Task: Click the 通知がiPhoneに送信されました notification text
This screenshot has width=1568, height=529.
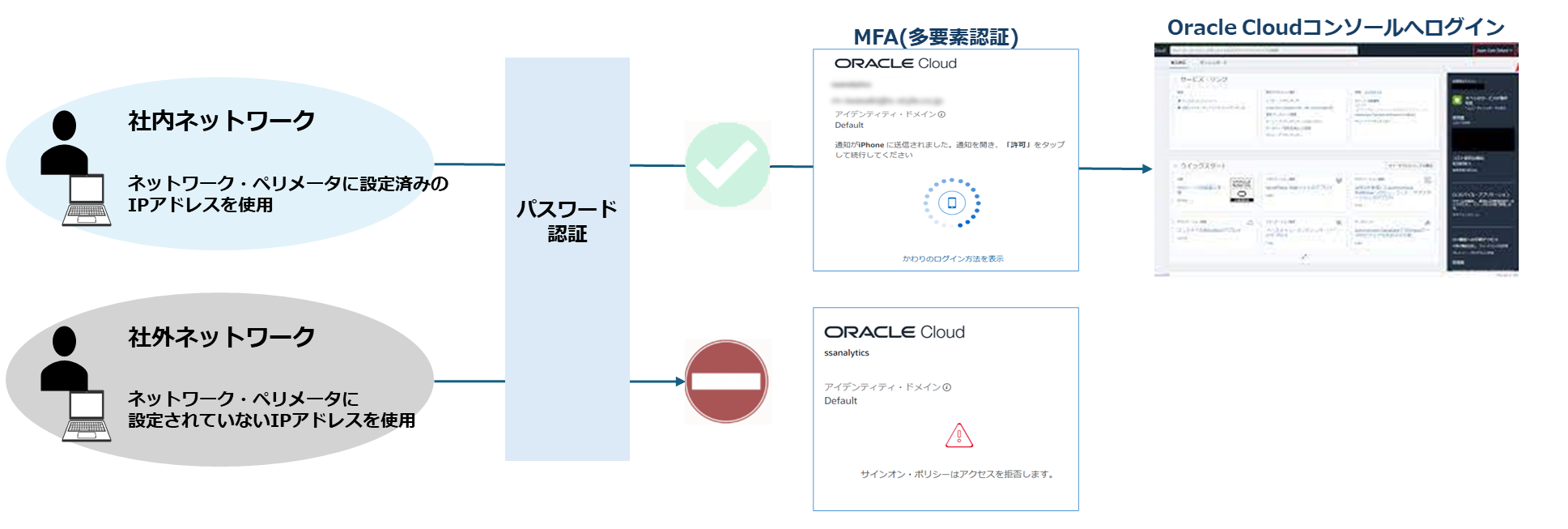Action: click(950, 150)
